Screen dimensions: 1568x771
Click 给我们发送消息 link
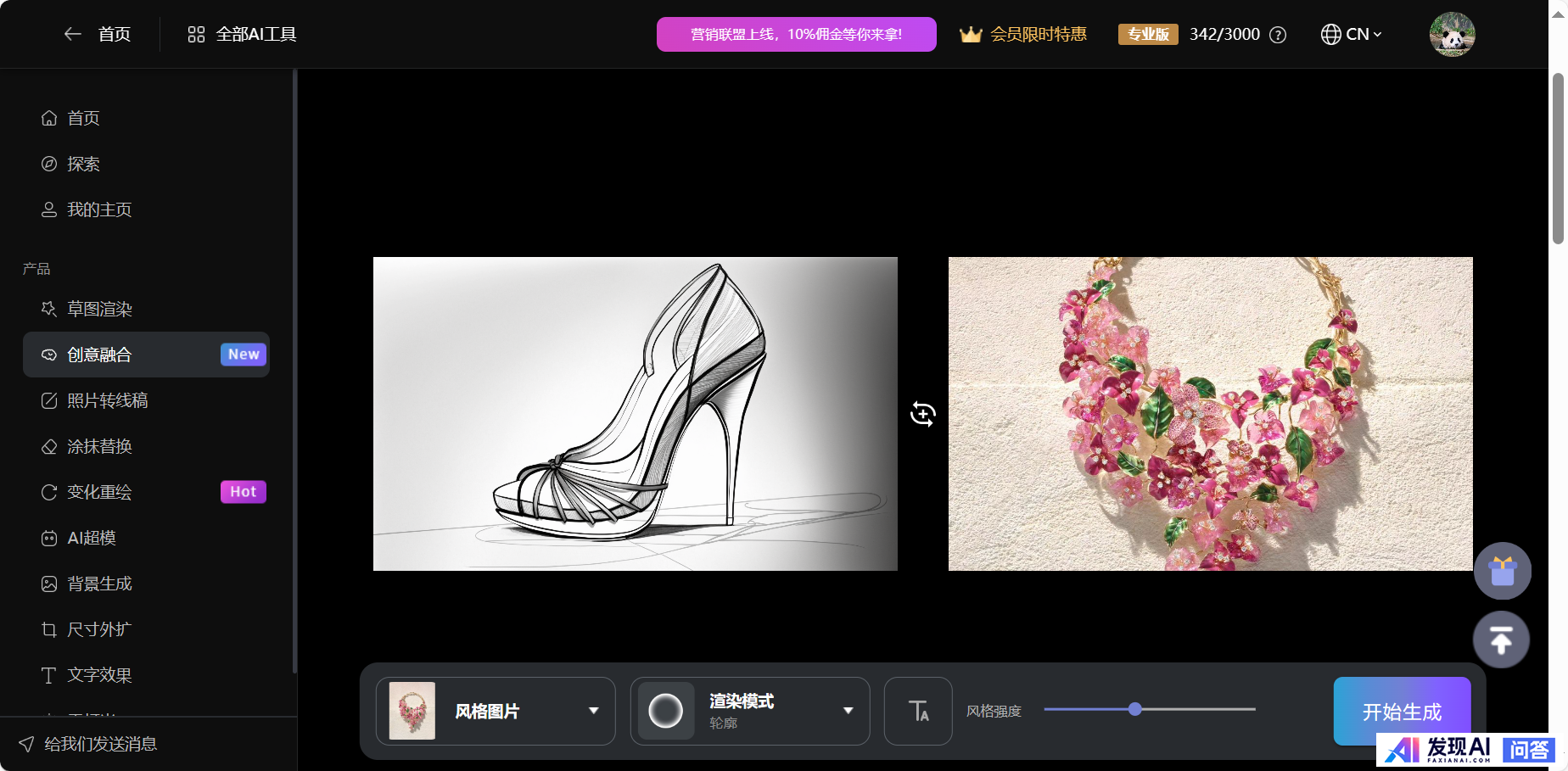(100, 744)
